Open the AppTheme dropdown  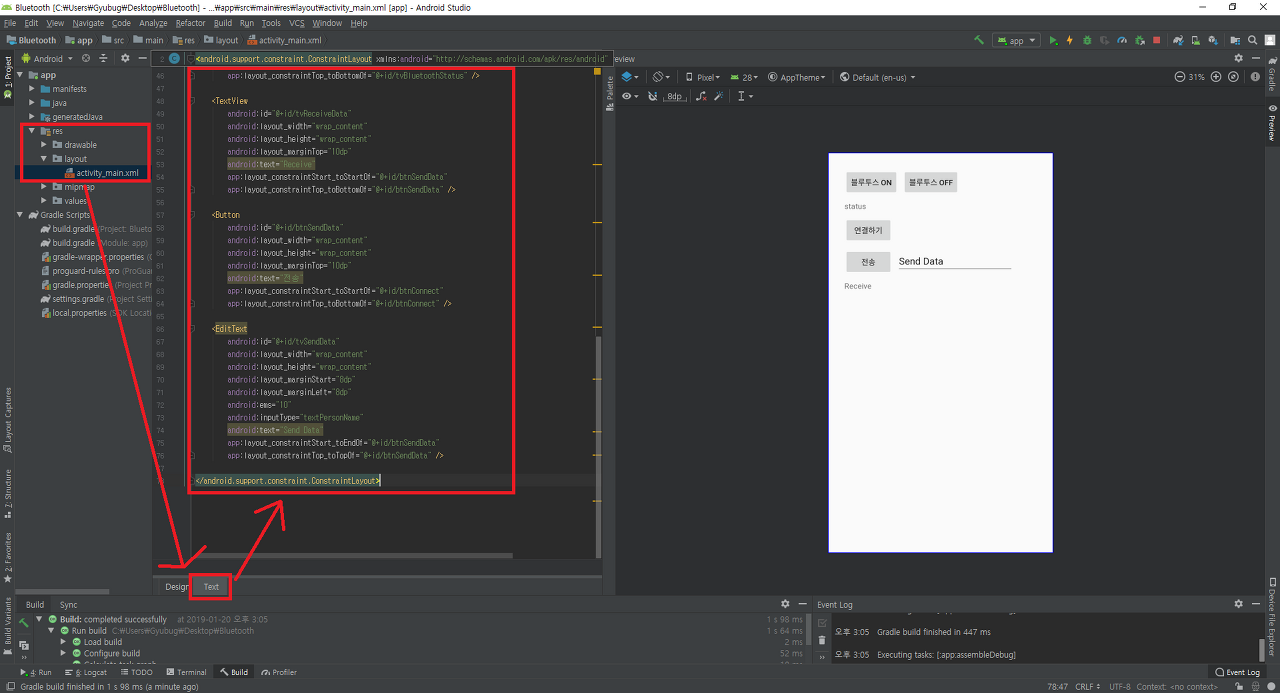(798, 77)
